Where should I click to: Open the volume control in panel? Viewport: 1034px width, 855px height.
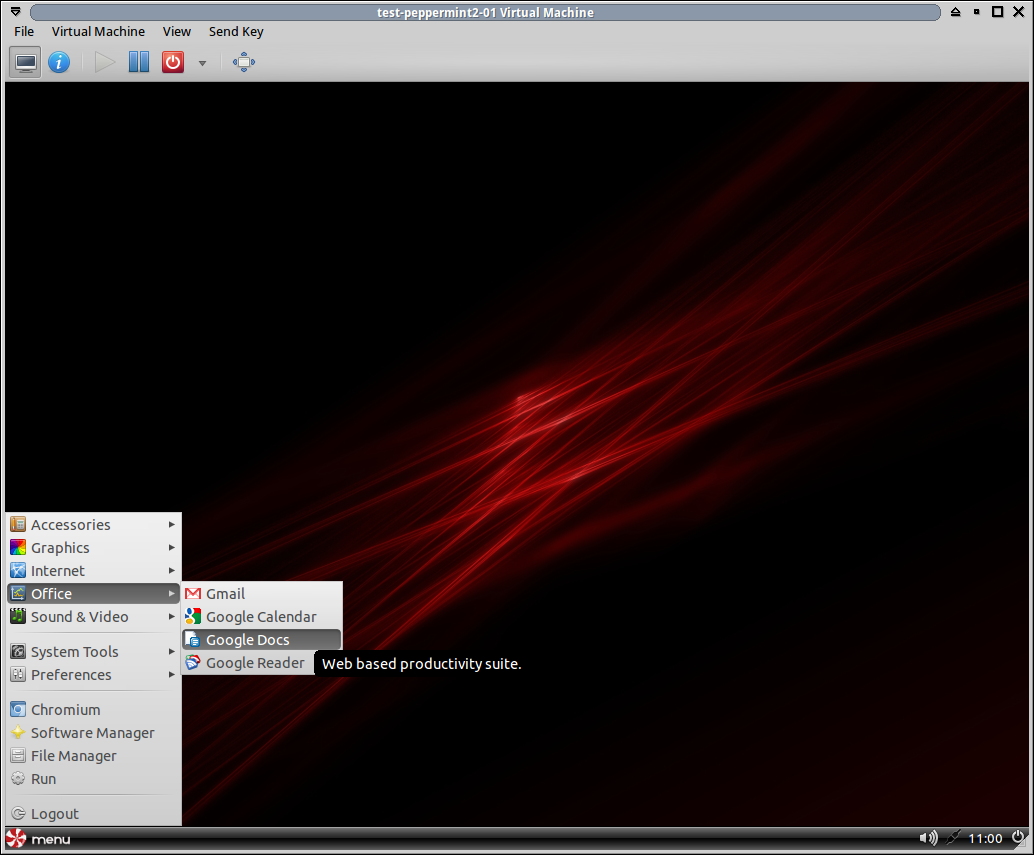click(928, 839)
